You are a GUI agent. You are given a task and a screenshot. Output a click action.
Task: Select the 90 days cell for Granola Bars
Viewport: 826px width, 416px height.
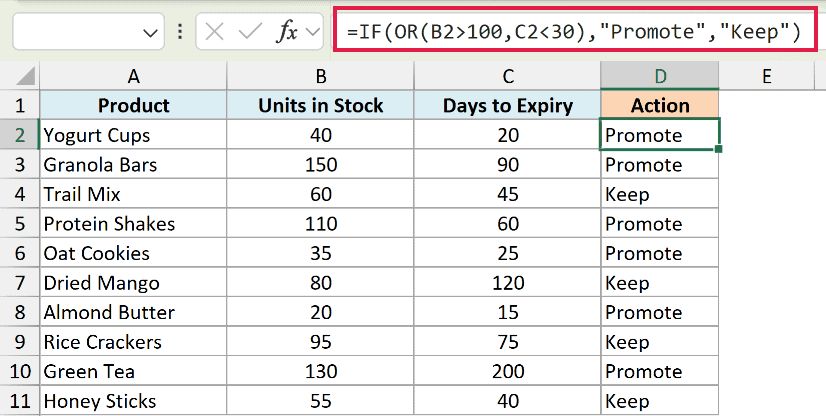(x=508, y=164)
